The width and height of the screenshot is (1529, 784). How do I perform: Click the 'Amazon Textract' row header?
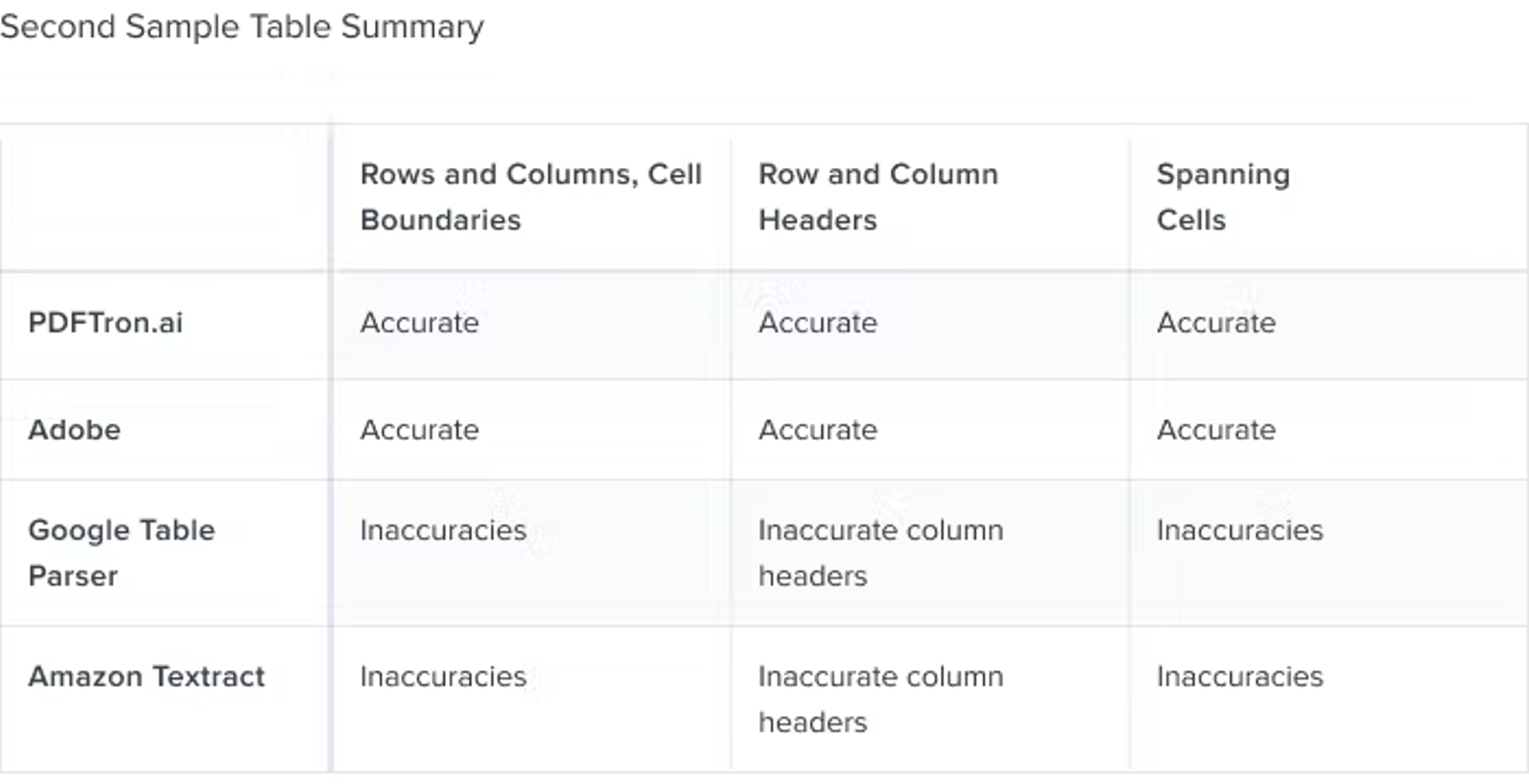pyautogui.click(x=147, y=677)
